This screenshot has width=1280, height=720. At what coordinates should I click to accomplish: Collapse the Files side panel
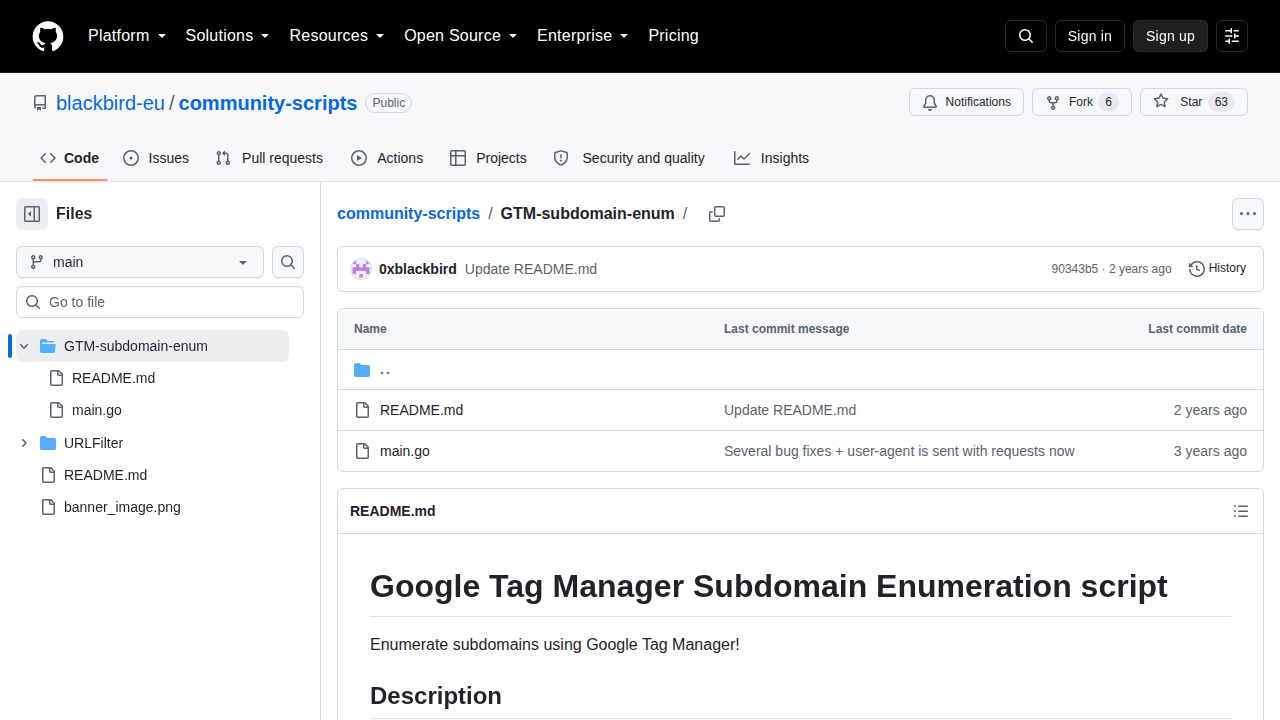tap(32, 213)
